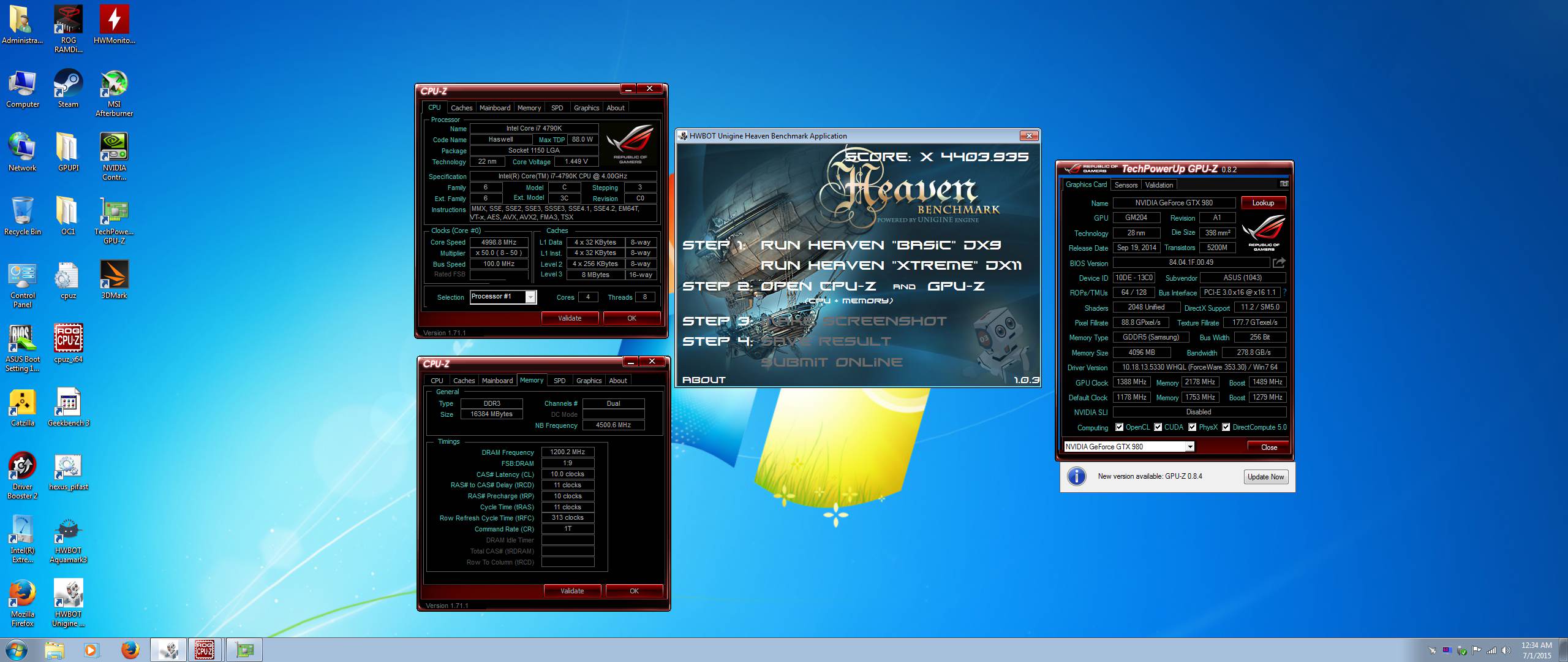Screen dimensions: 1568x662
Task: Click ABOUT in Heaven benchmark app
Action: pos(704,380)
